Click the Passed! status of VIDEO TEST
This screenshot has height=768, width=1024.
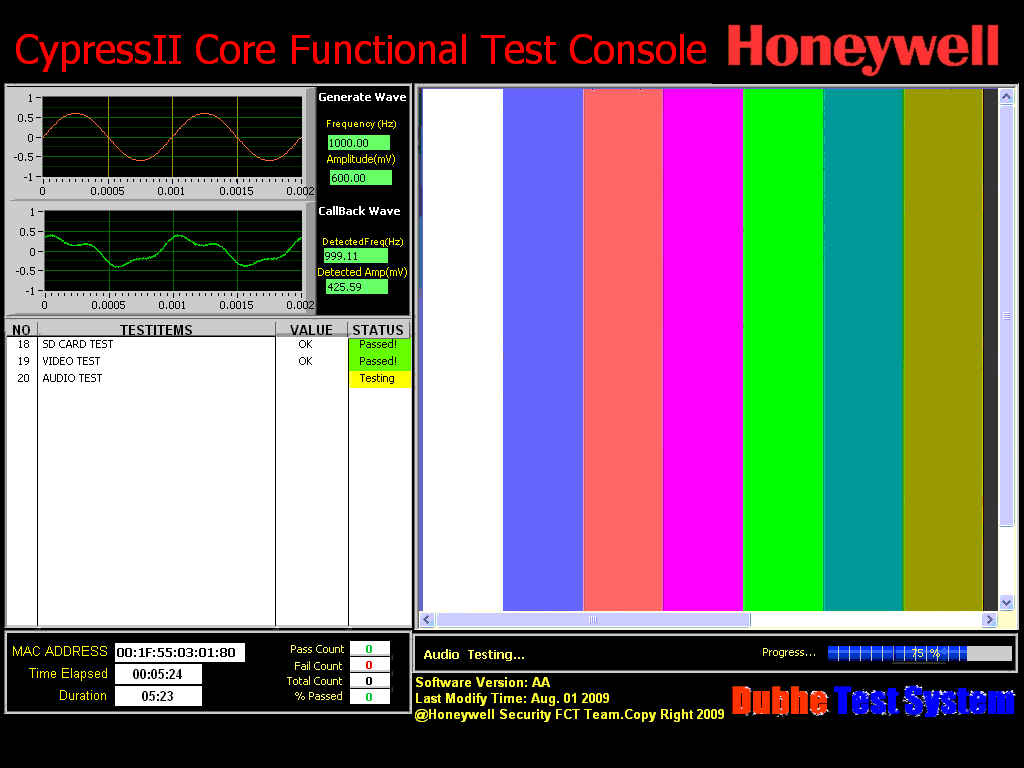379,361
